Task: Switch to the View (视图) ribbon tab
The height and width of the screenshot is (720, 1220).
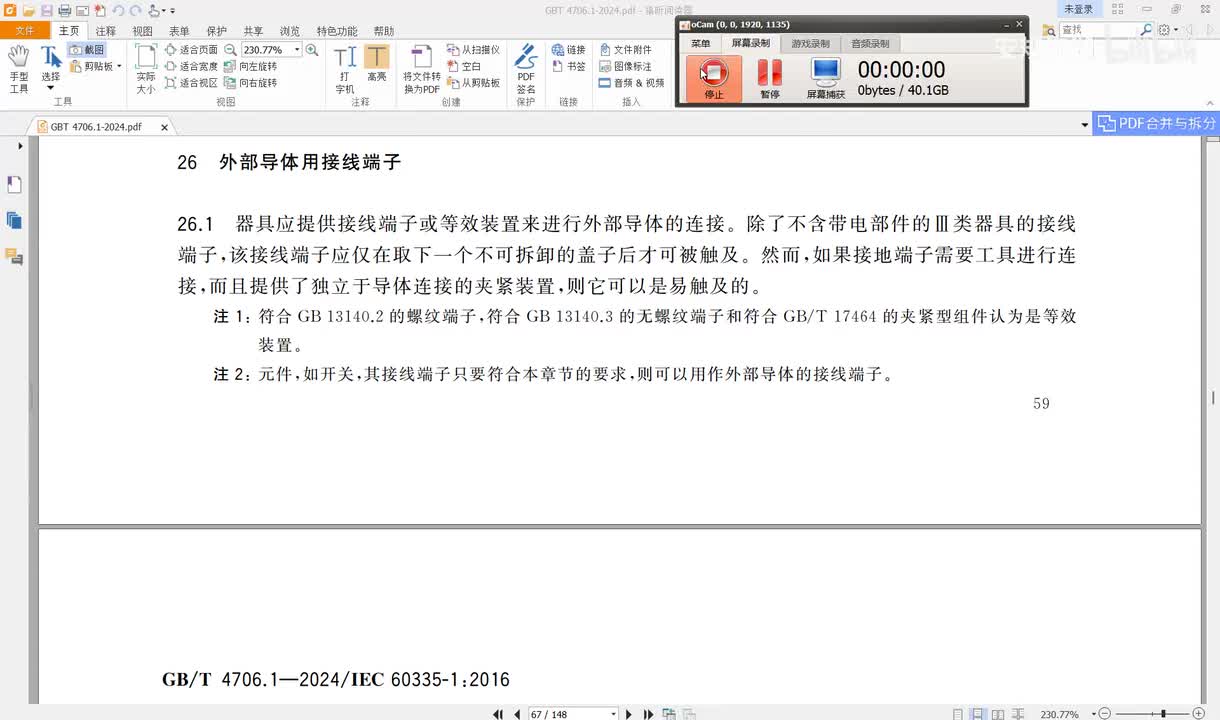Action: tap(143, 31)
